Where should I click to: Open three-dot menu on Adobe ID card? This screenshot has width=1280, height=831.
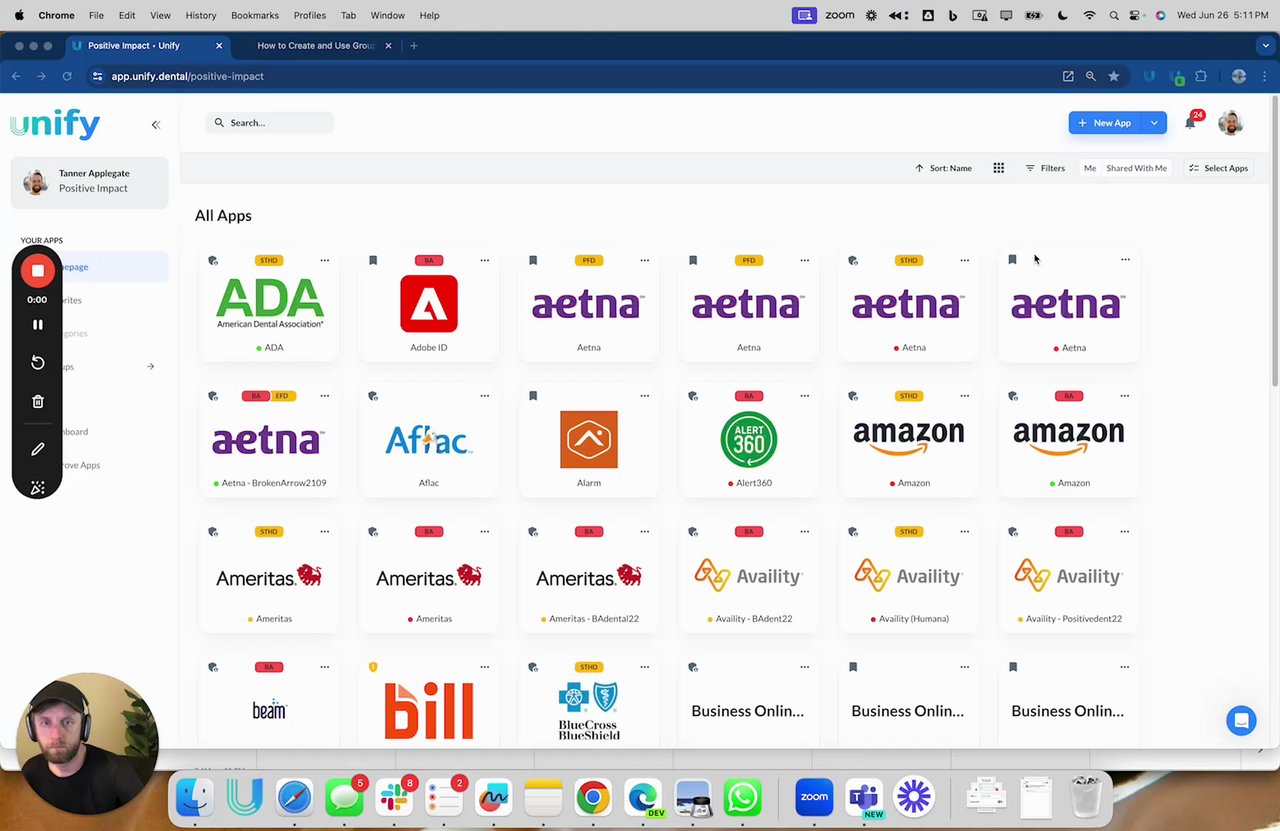[x=484, y=260]
